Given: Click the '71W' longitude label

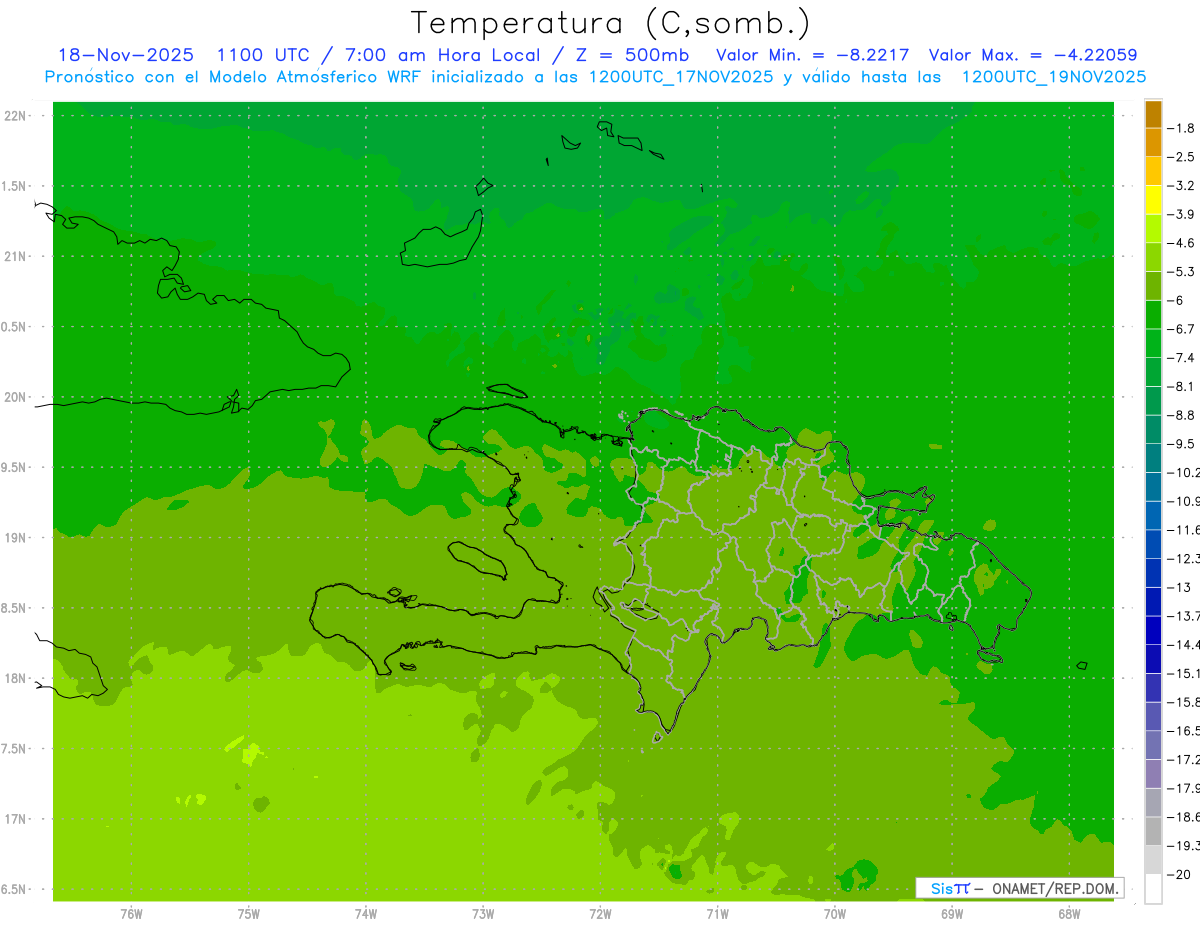Looking at the screenshot, I should (x=718, y=915).
